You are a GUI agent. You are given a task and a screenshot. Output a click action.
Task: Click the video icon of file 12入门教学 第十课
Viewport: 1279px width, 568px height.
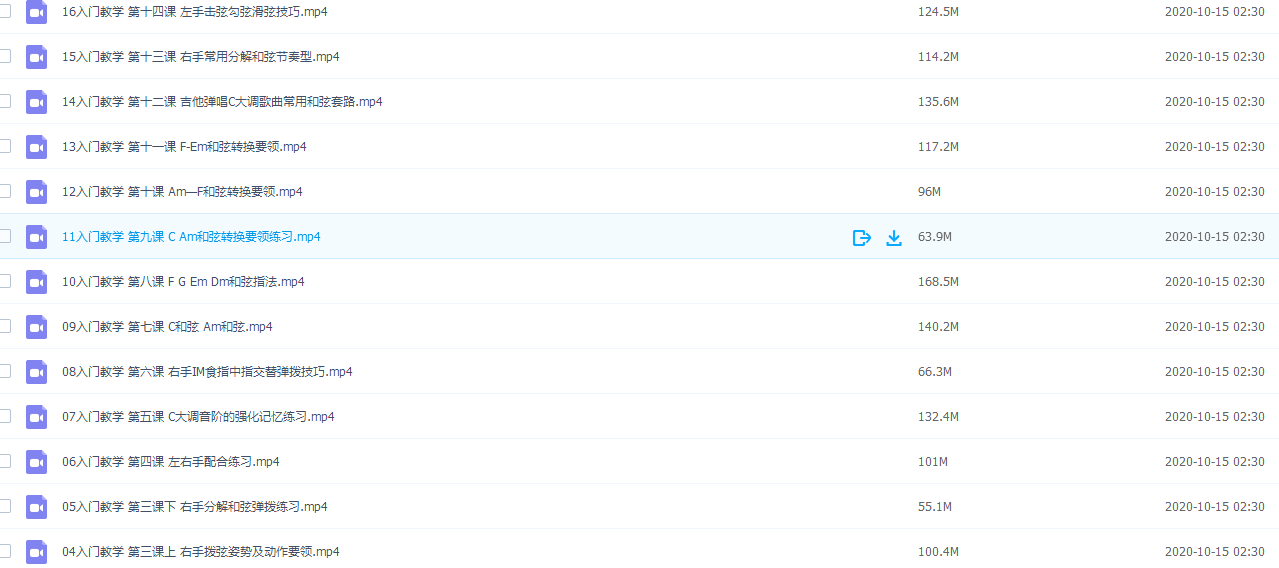[x=37, y=192]
